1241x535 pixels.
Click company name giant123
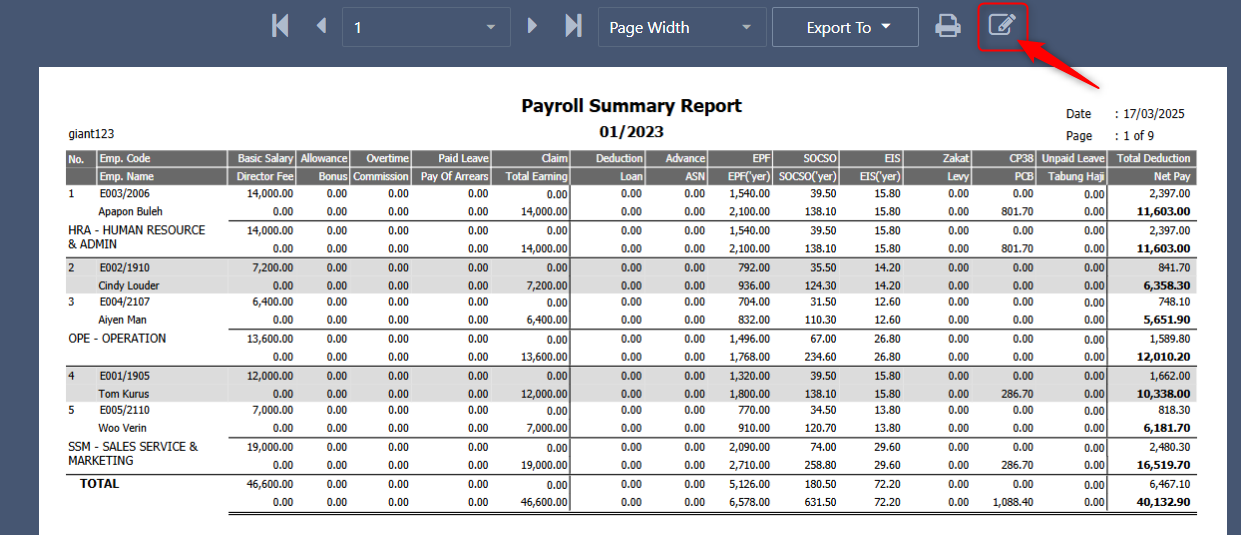91,133
